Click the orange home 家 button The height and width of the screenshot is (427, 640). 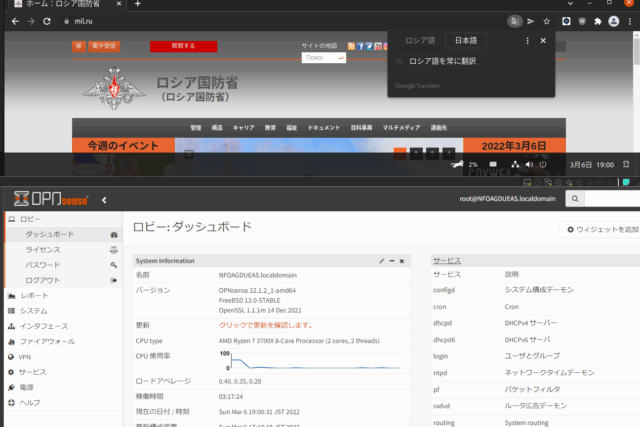point(79,46)
